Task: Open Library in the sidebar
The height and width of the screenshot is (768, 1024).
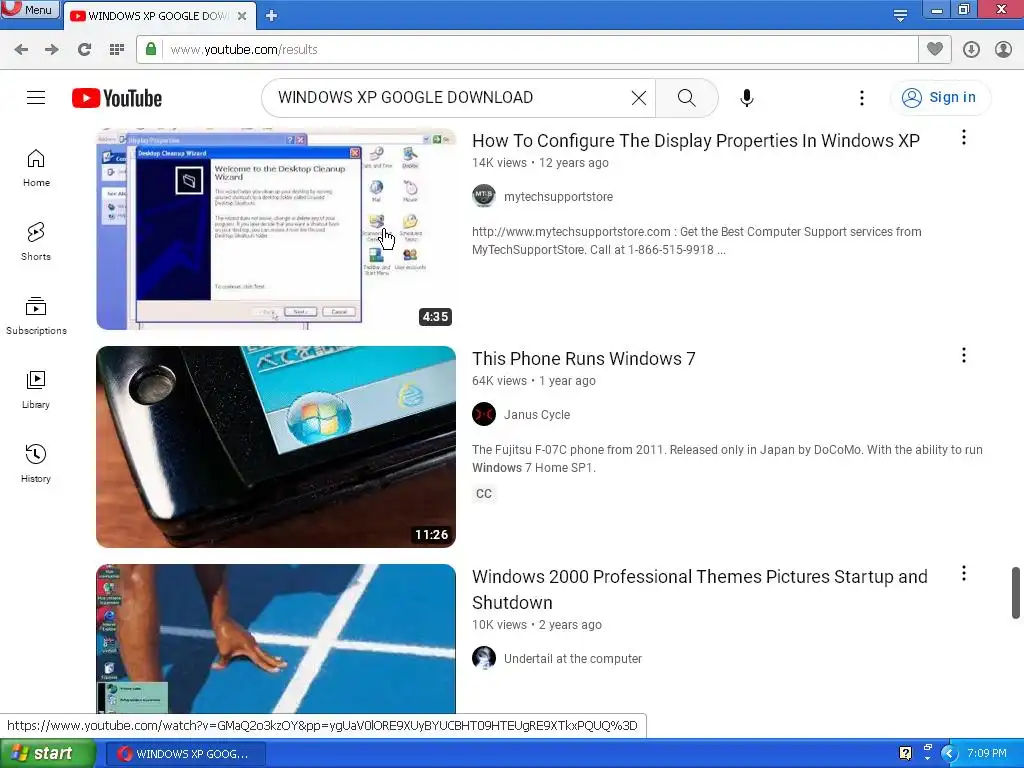Action: (x=36, y=390)
